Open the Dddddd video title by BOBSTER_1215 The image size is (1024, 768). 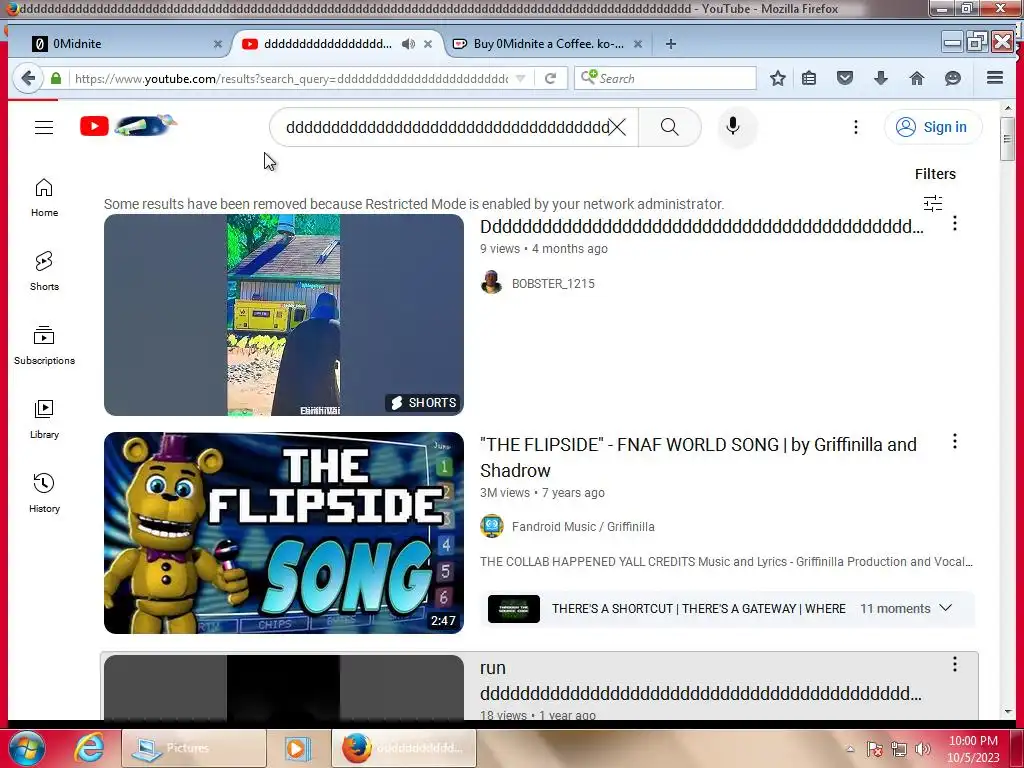[701, 227]
